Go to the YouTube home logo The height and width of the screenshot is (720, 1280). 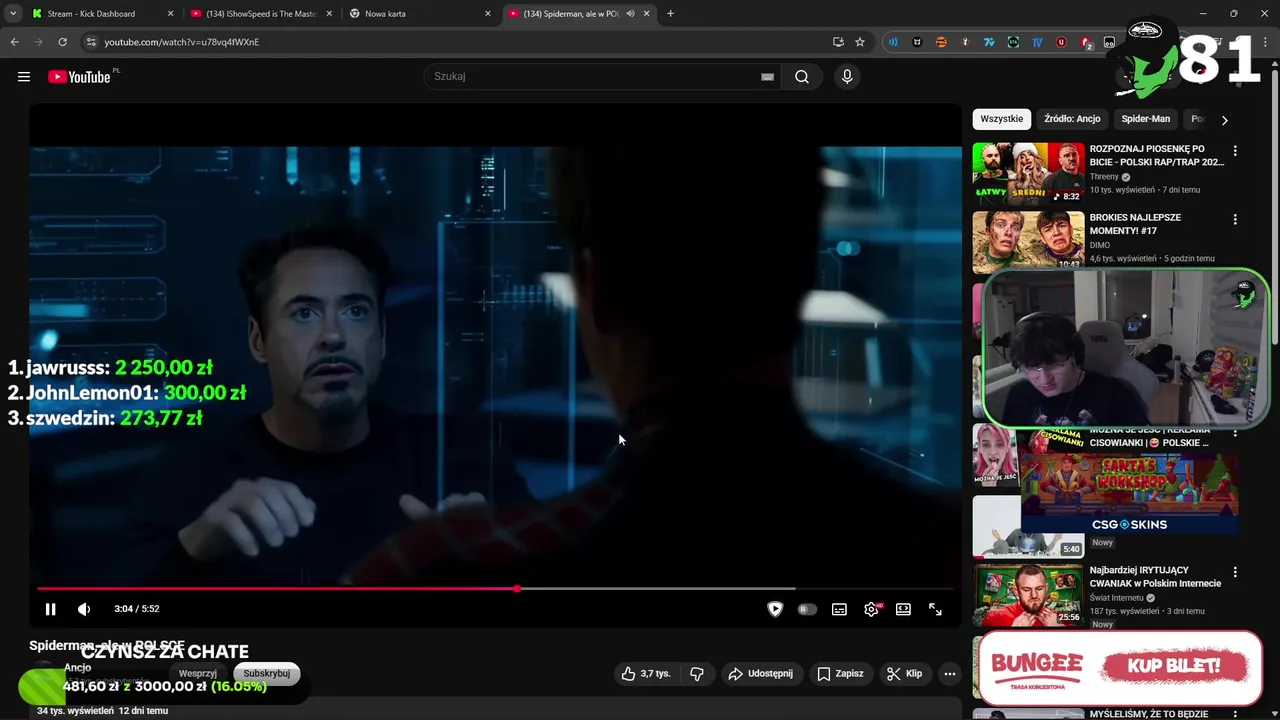tap(79, 77)
